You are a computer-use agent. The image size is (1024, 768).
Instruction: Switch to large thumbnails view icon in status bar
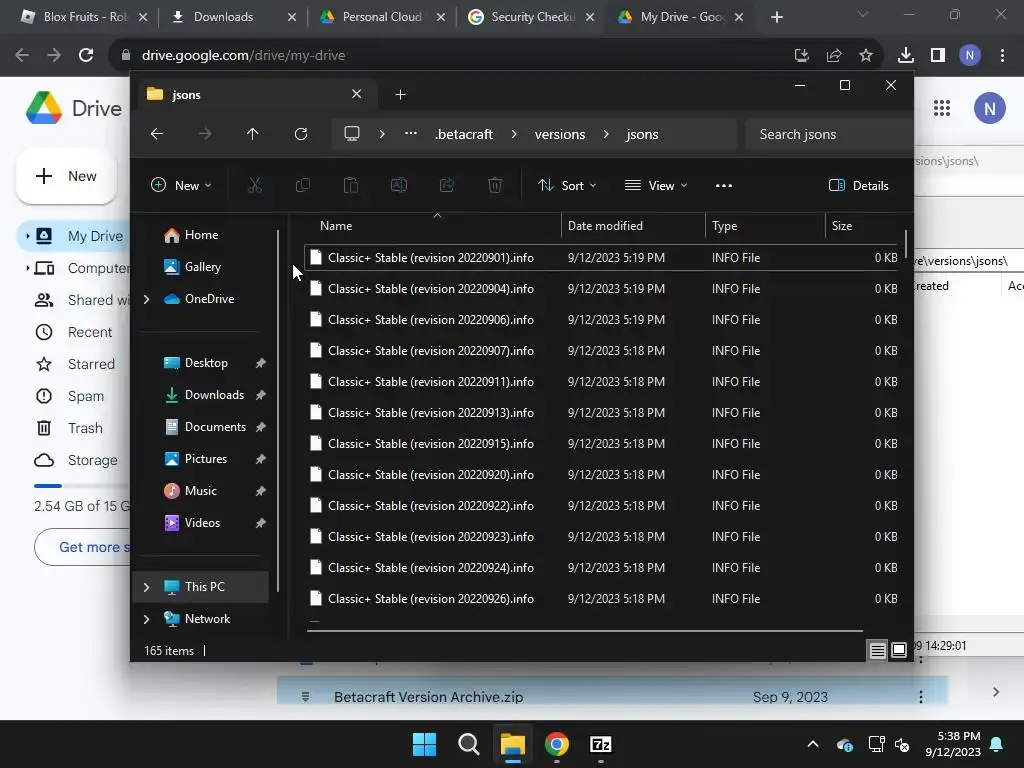click(899, 650)
